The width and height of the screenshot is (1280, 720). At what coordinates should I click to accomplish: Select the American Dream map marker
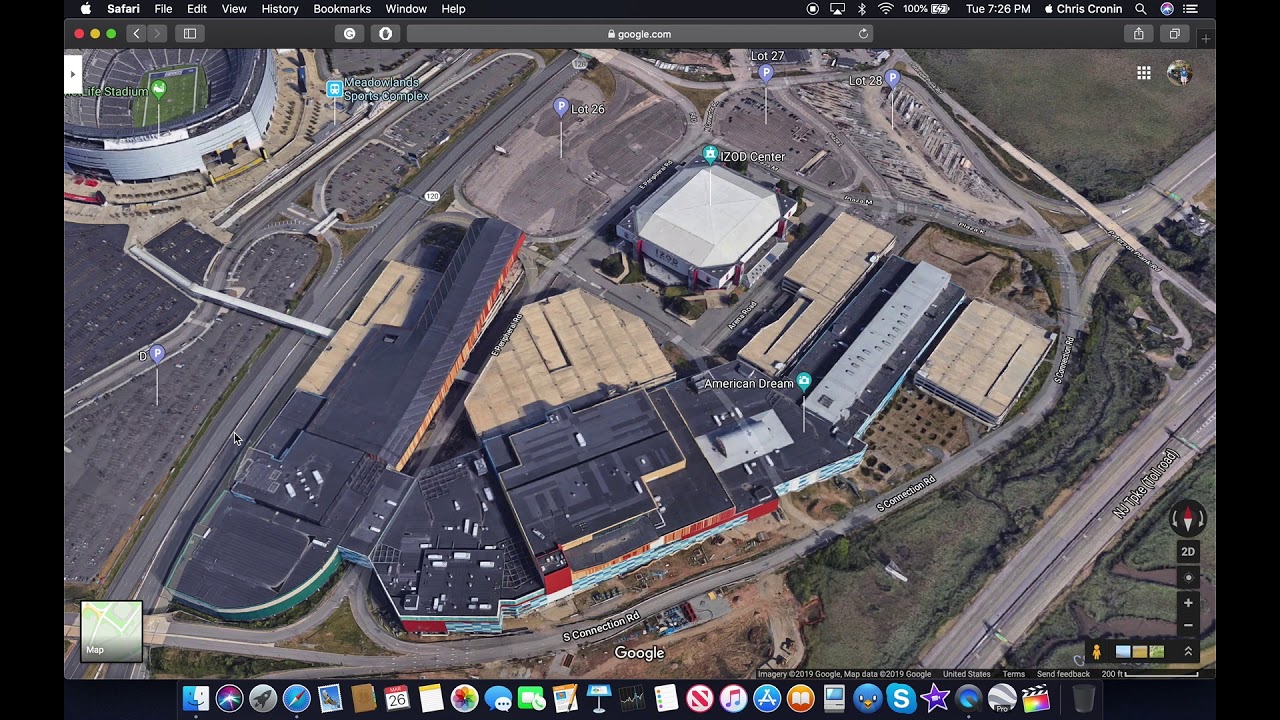(x=803, y=382)
